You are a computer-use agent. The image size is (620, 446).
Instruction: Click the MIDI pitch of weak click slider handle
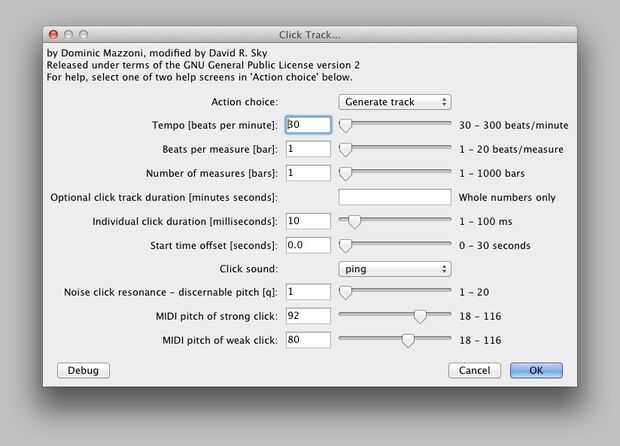[407, 340]
